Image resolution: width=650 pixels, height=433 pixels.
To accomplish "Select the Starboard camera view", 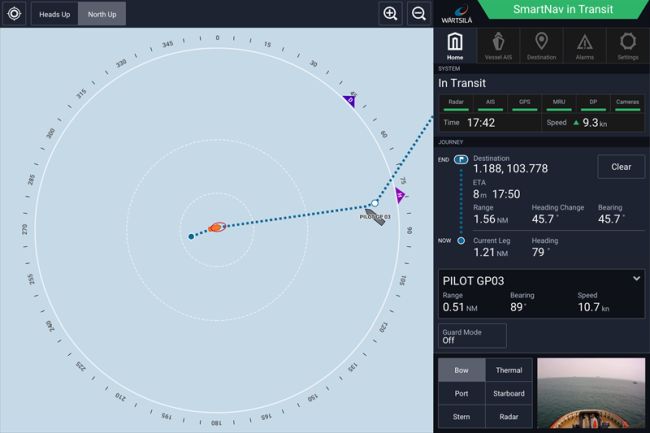I will 509,393.
